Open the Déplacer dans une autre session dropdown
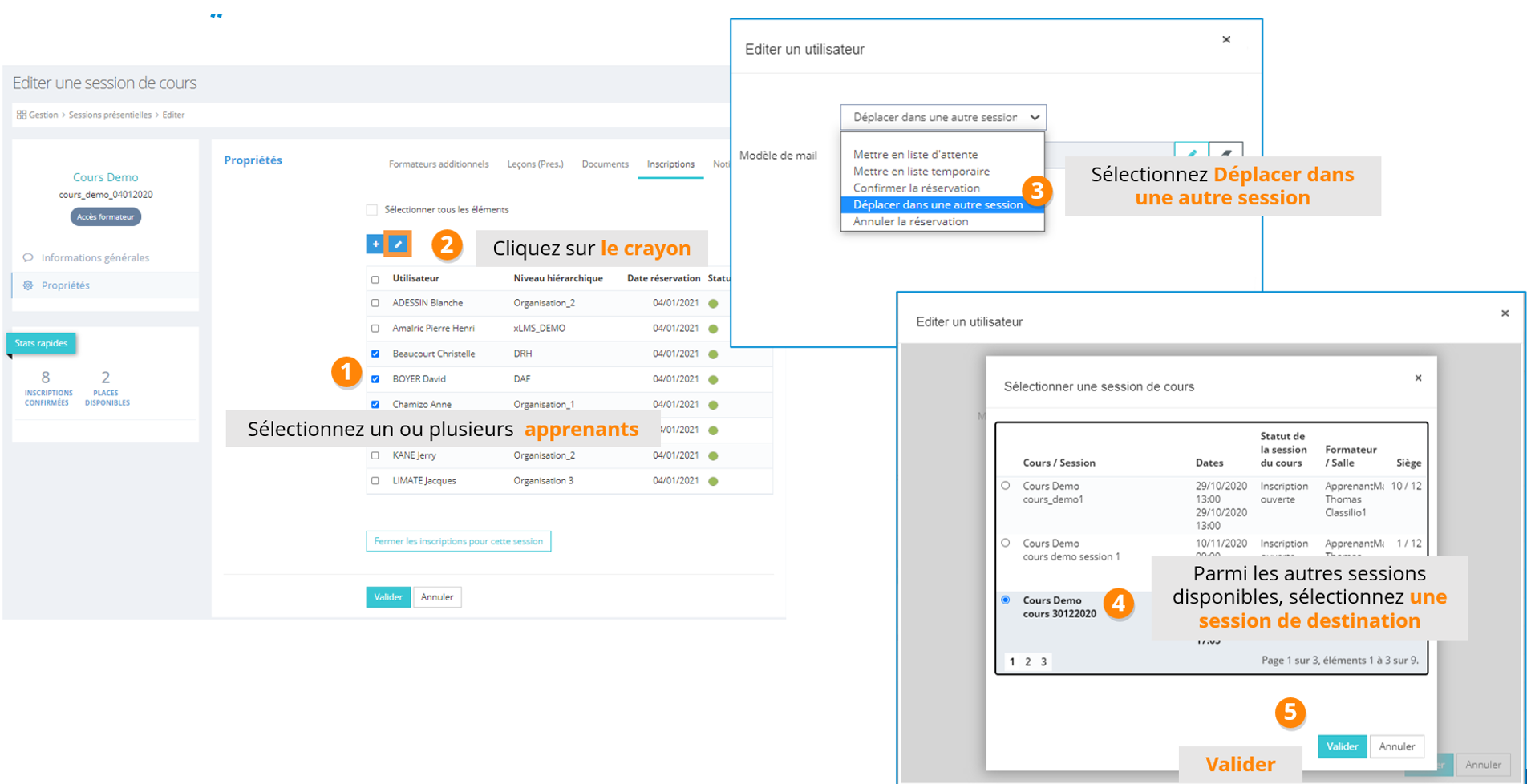The width and height of the screenshot is (1527, 784). tap(943, 117)
